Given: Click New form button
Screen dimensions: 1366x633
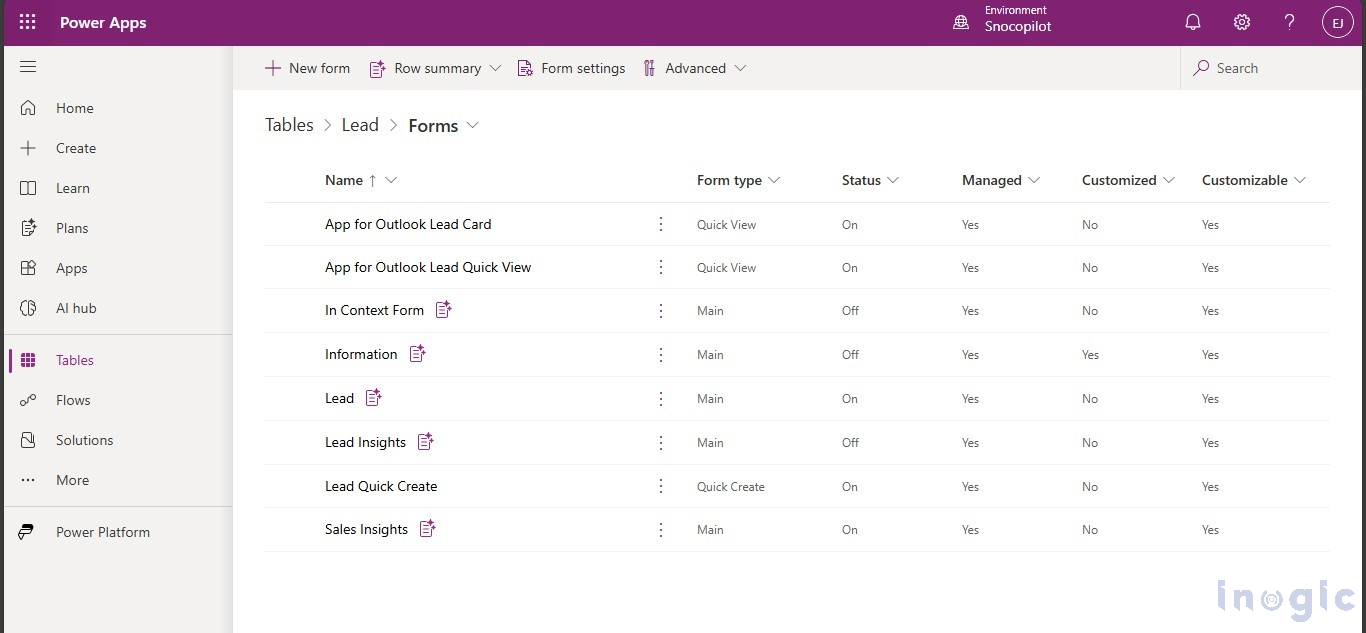Looking at the screenshot, I should [307, 68].
